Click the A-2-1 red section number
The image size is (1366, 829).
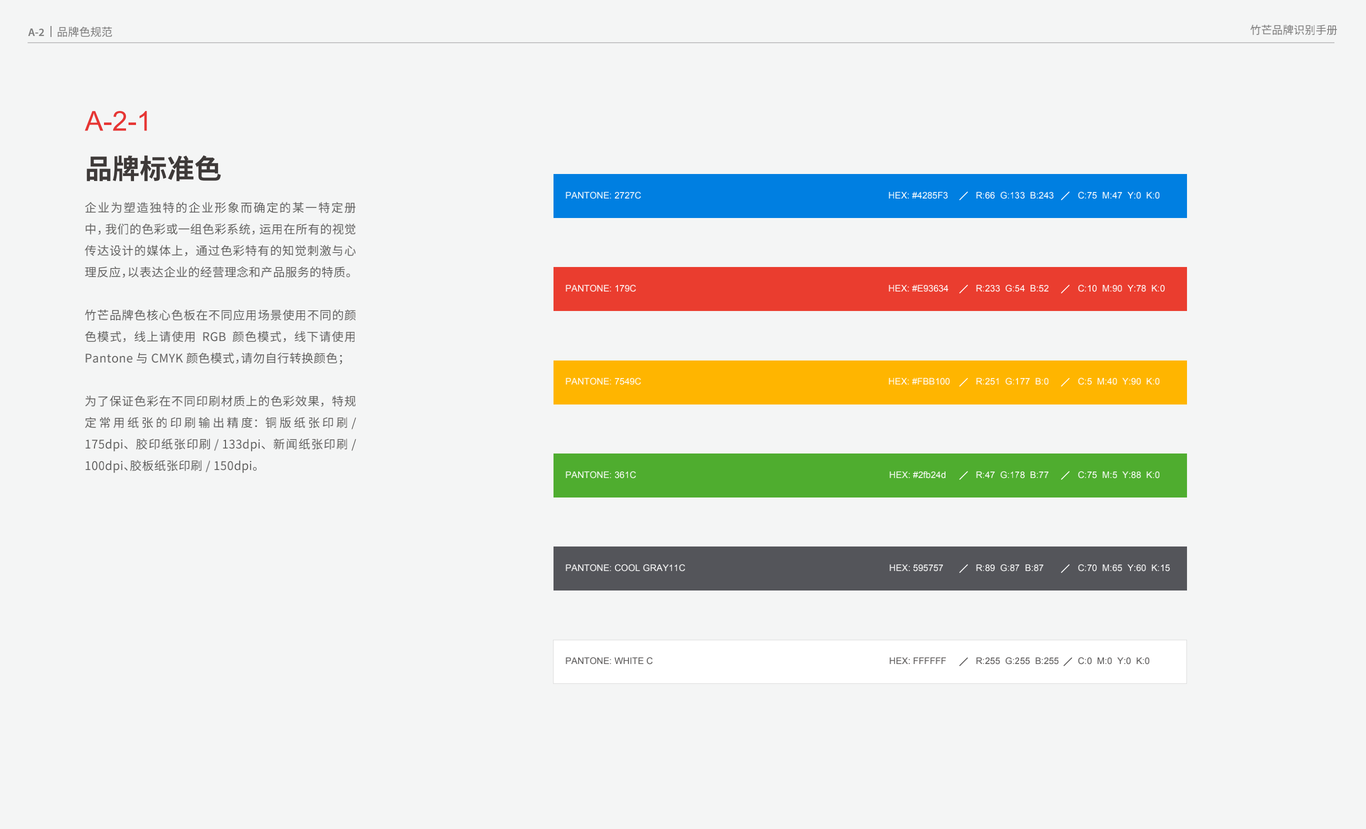point(118,122)
